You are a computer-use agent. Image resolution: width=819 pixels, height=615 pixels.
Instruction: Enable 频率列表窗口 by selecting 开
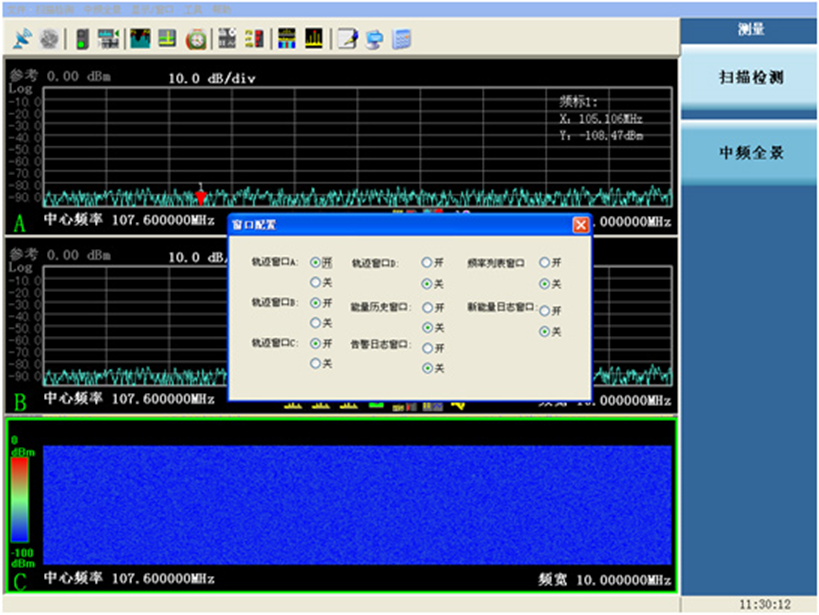[545, 262]
